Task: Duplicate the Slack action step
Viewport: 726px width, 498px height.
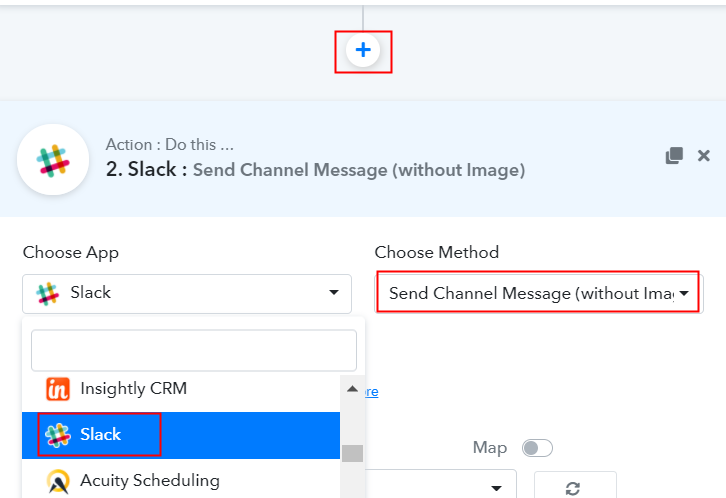Action: click(x=674, y=156)
